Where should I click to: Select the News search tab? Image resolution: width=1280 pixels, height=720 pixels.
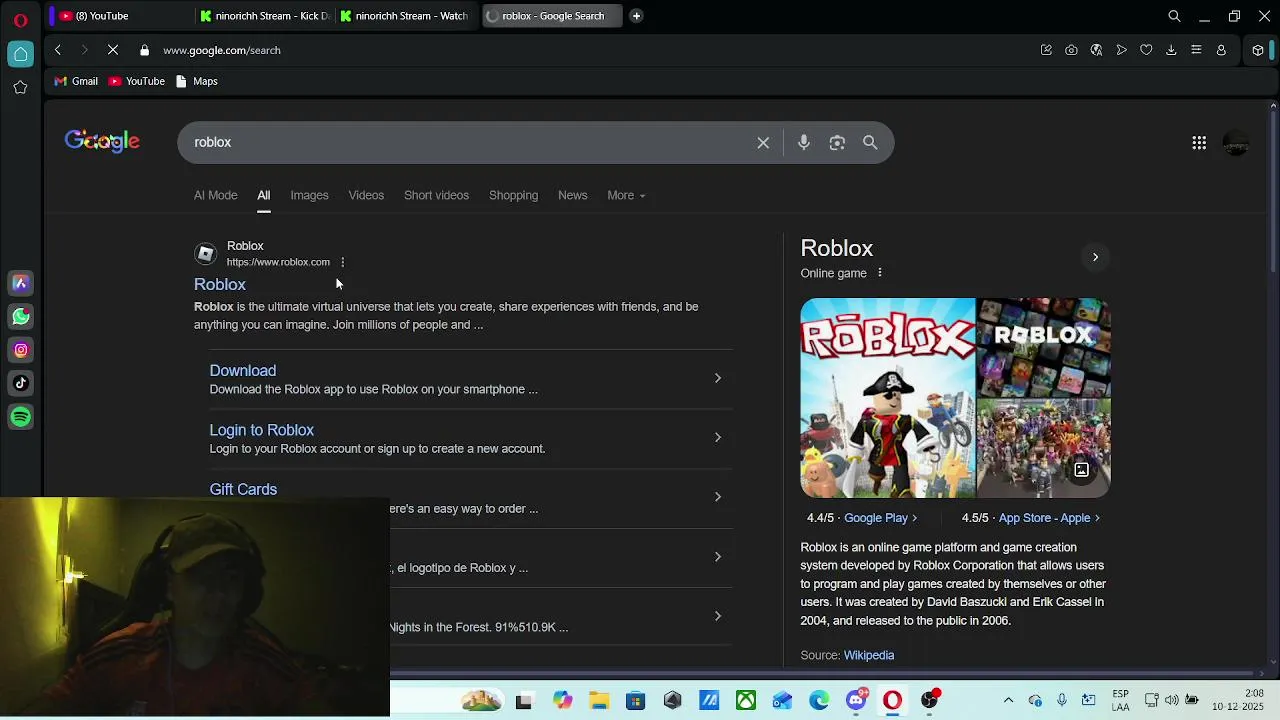pyautogui.click(x=572, y=195)
